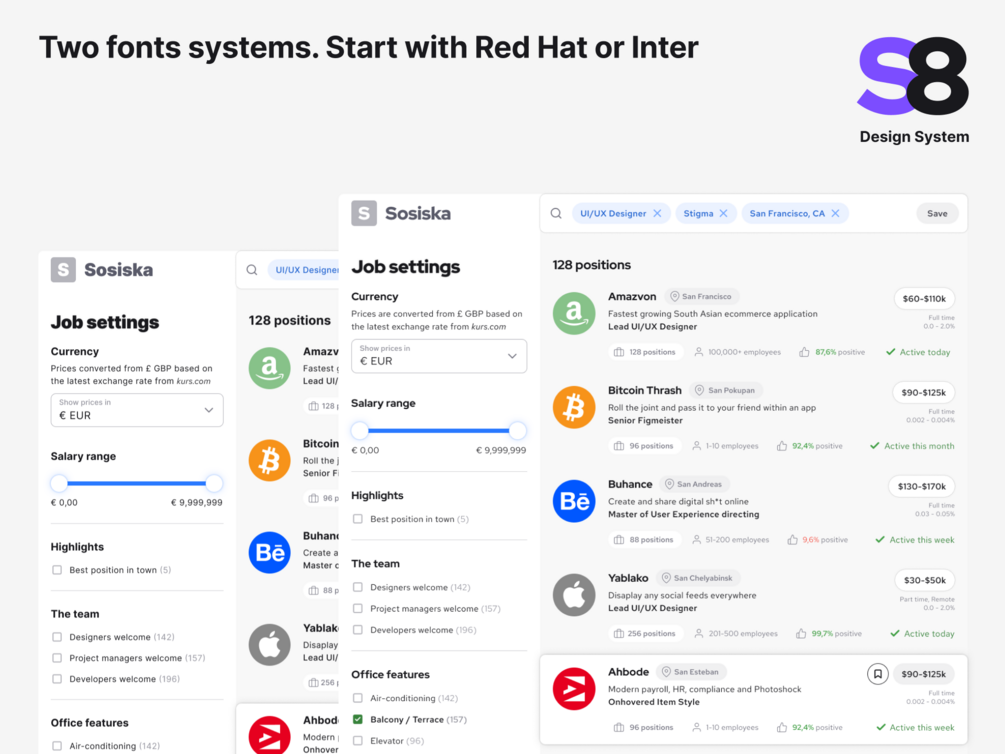The width and height of the screenshot is (1005, 754).
Task: Click Buhance Be logo in right list
Action: pyautogui.click(x=574, y=501)
